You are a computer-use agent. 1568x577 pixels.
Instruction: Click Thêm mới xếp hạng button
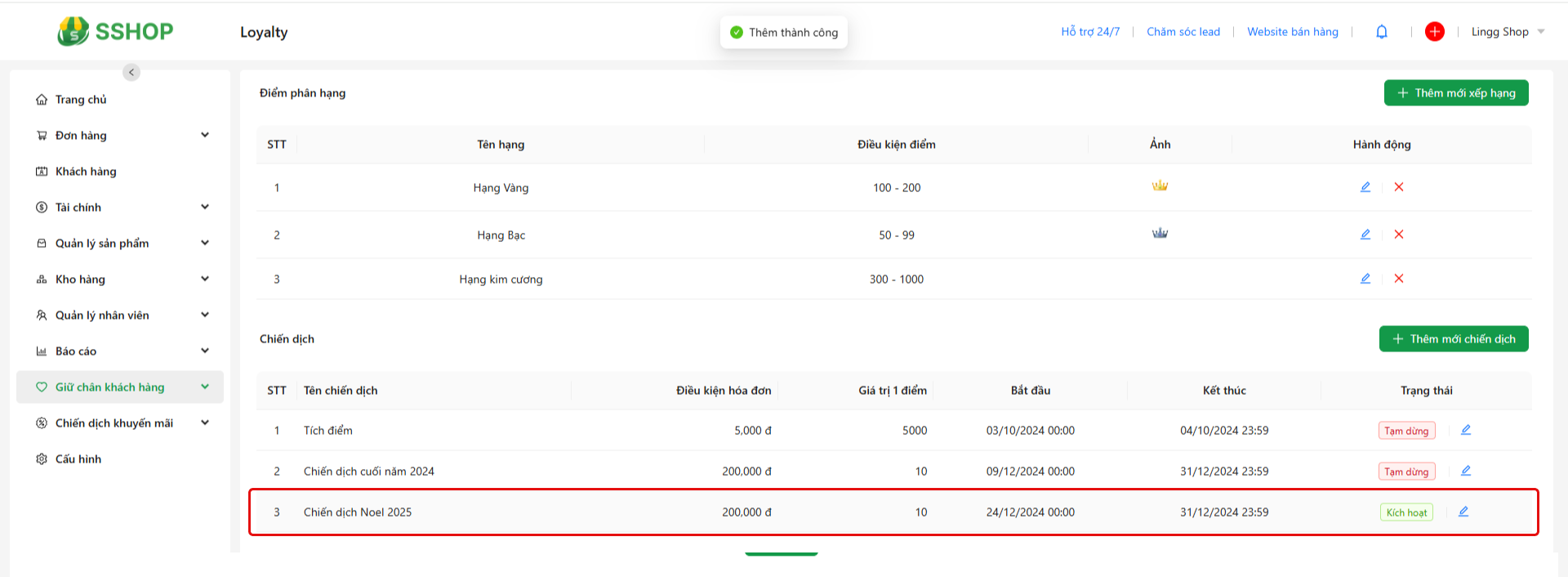tap(1455, 93)
